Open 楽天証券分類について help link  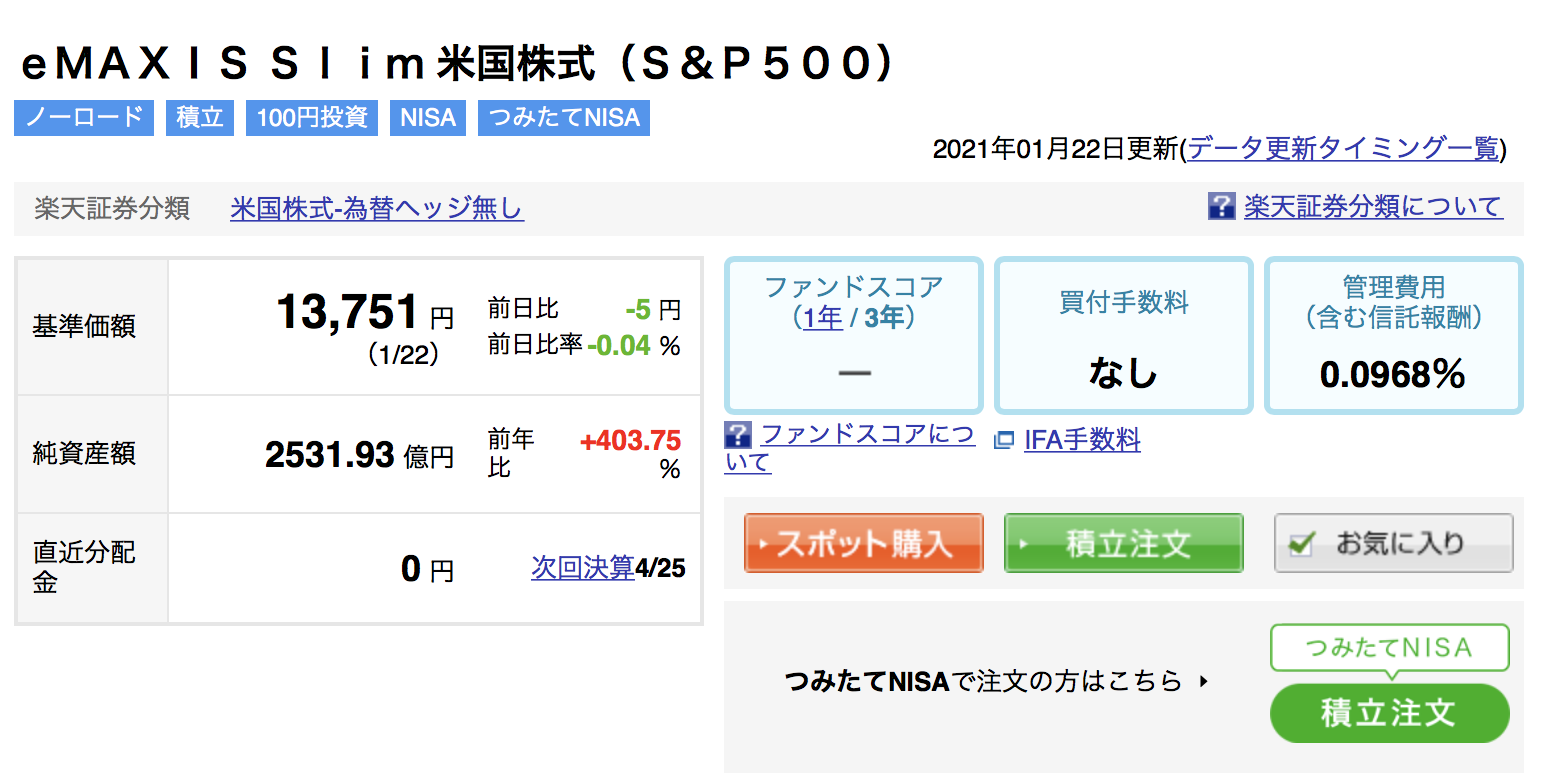(1373, 207)
